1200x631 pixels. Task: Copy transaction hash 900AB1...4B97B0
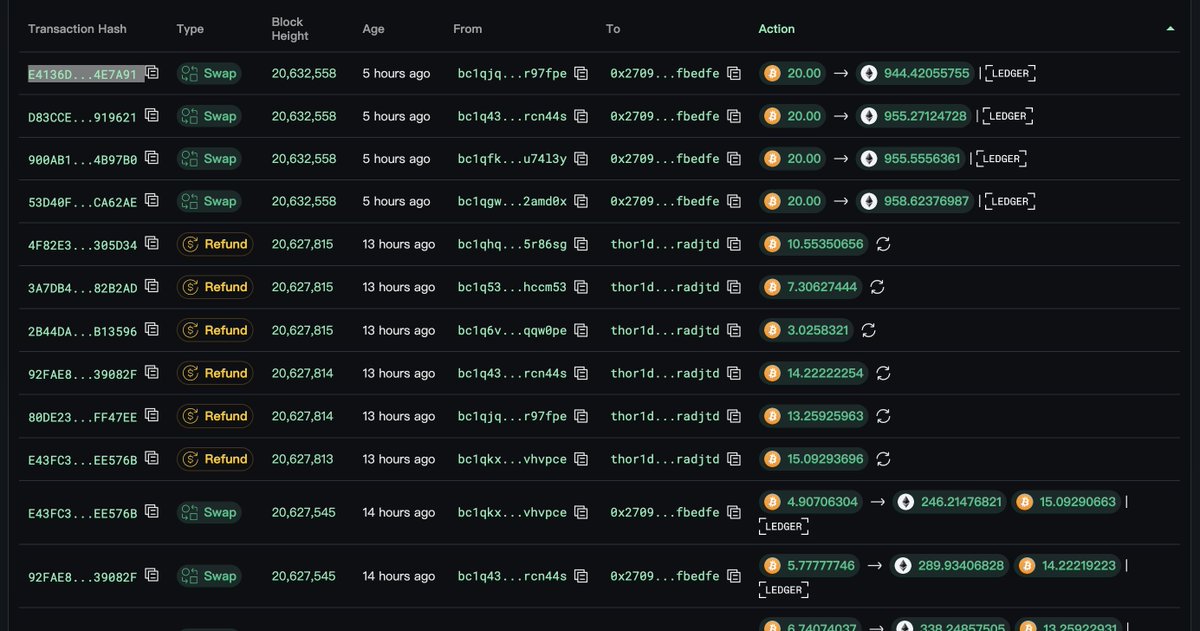[152, 158]
